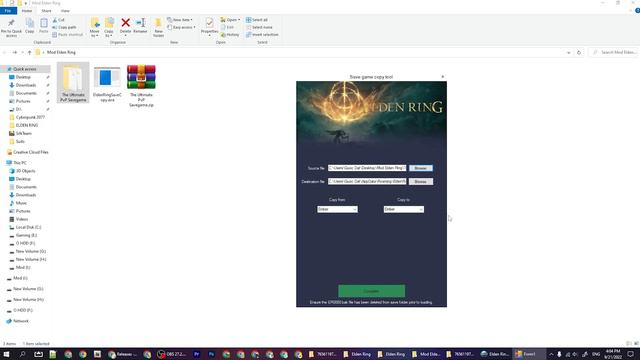The image size is (640, 360).
Task: Click the address bar refresh button
Action: pyautogui.click(x=579, y=52)
